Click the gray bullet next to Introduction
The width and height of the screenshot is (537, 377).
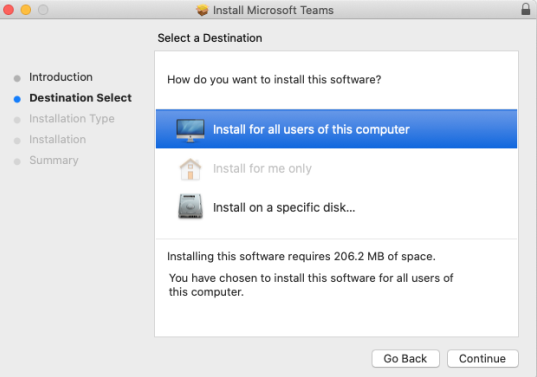pos(17,78)
